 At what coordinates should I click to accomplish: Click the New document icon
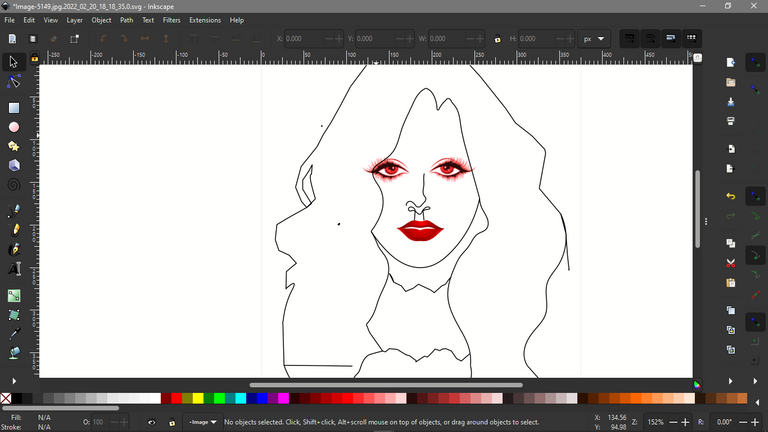730,63
